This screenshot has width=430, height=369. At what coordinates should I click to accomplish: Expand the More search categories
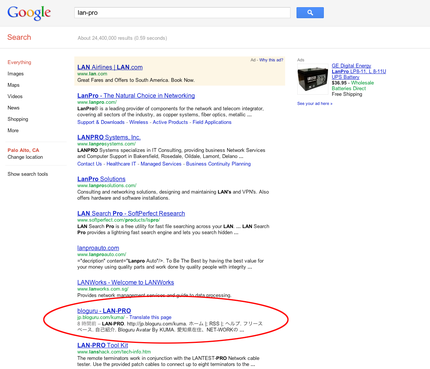(13, 130)
